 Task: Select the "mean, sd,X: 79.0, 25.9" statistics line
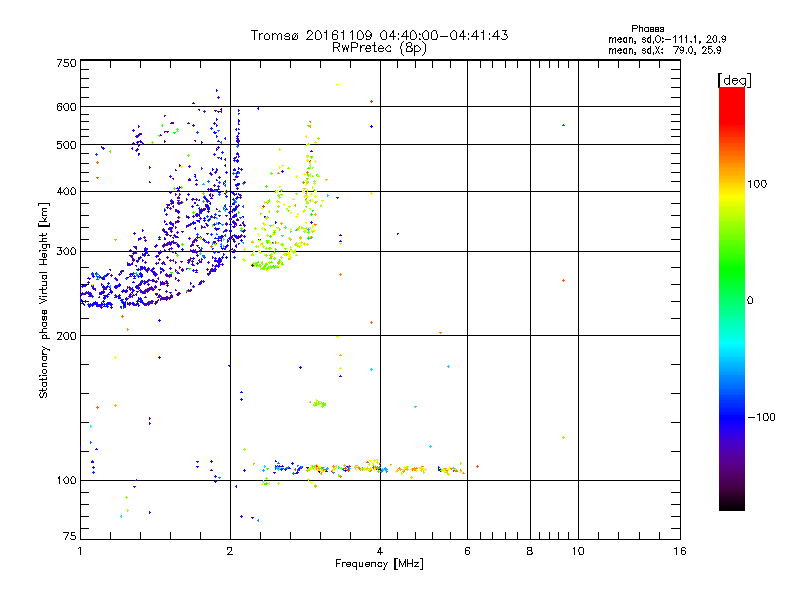click(664, 51)
